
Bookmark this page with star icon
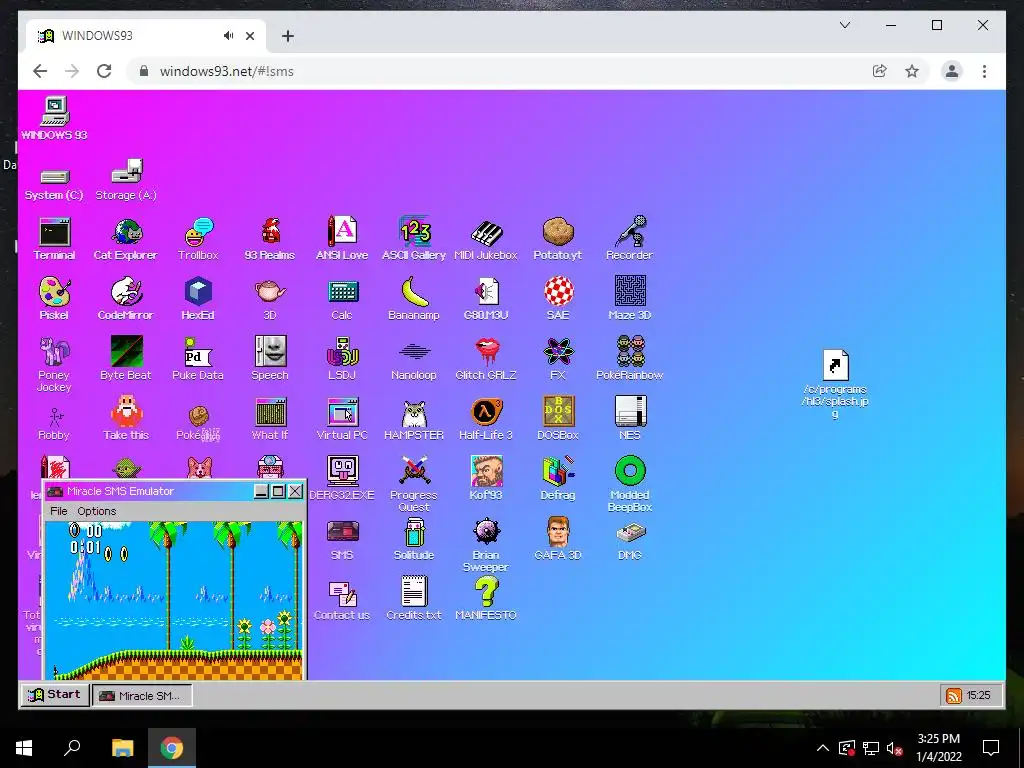click(x=912, y=71)
